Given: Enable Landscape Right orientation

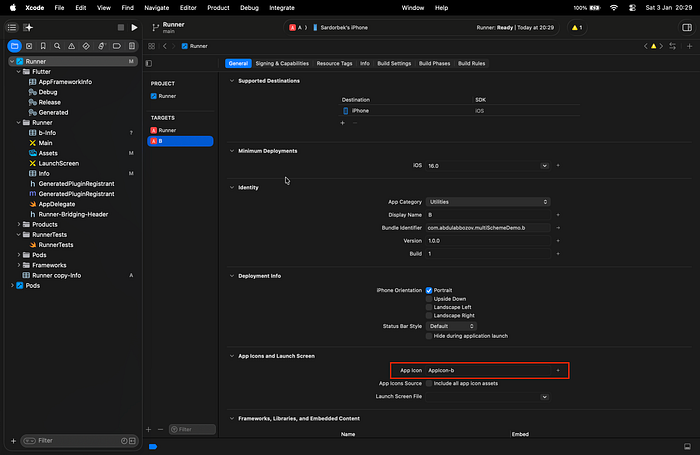Looking at the screenshot, I should [429, 316].
